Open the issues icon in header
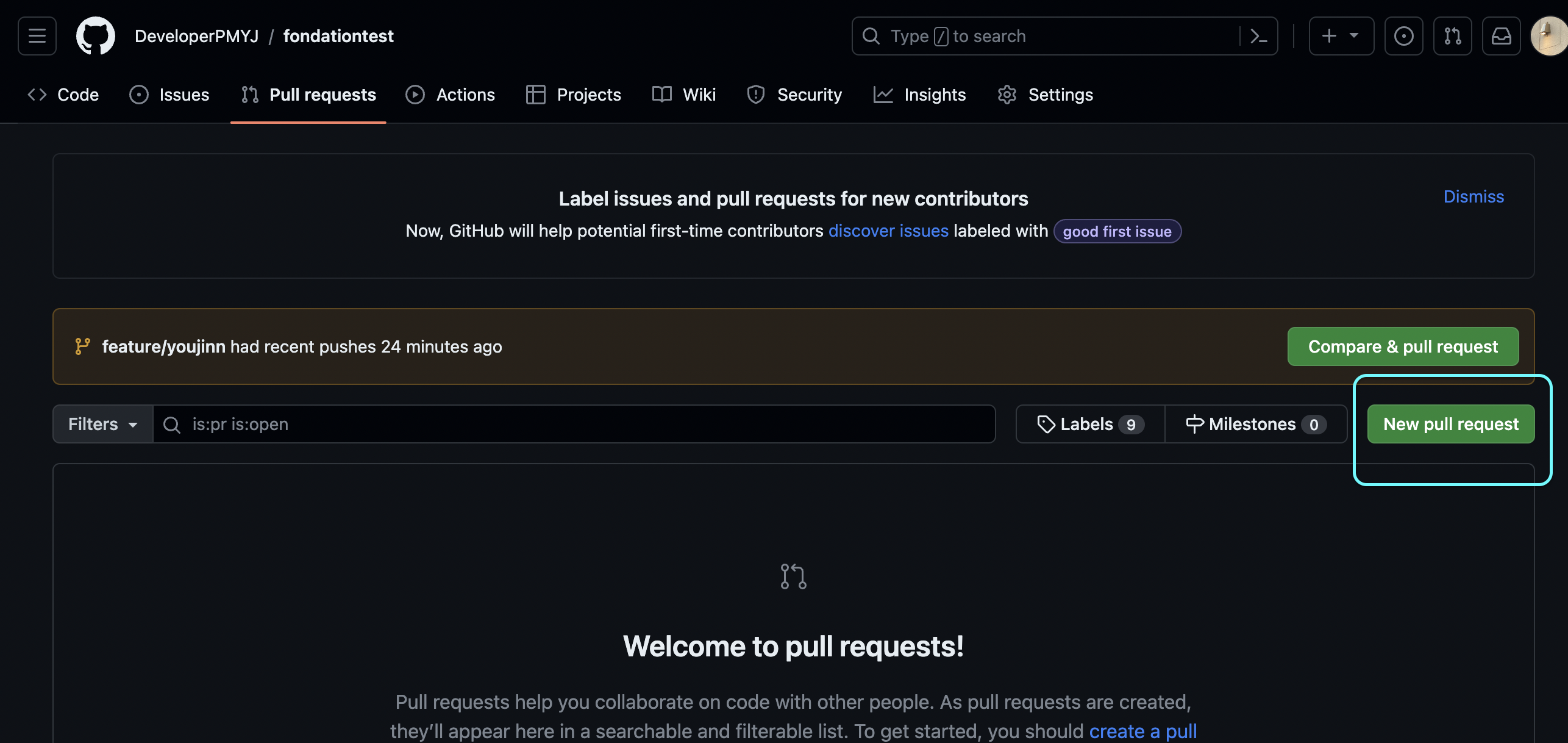 point(1403,36)
